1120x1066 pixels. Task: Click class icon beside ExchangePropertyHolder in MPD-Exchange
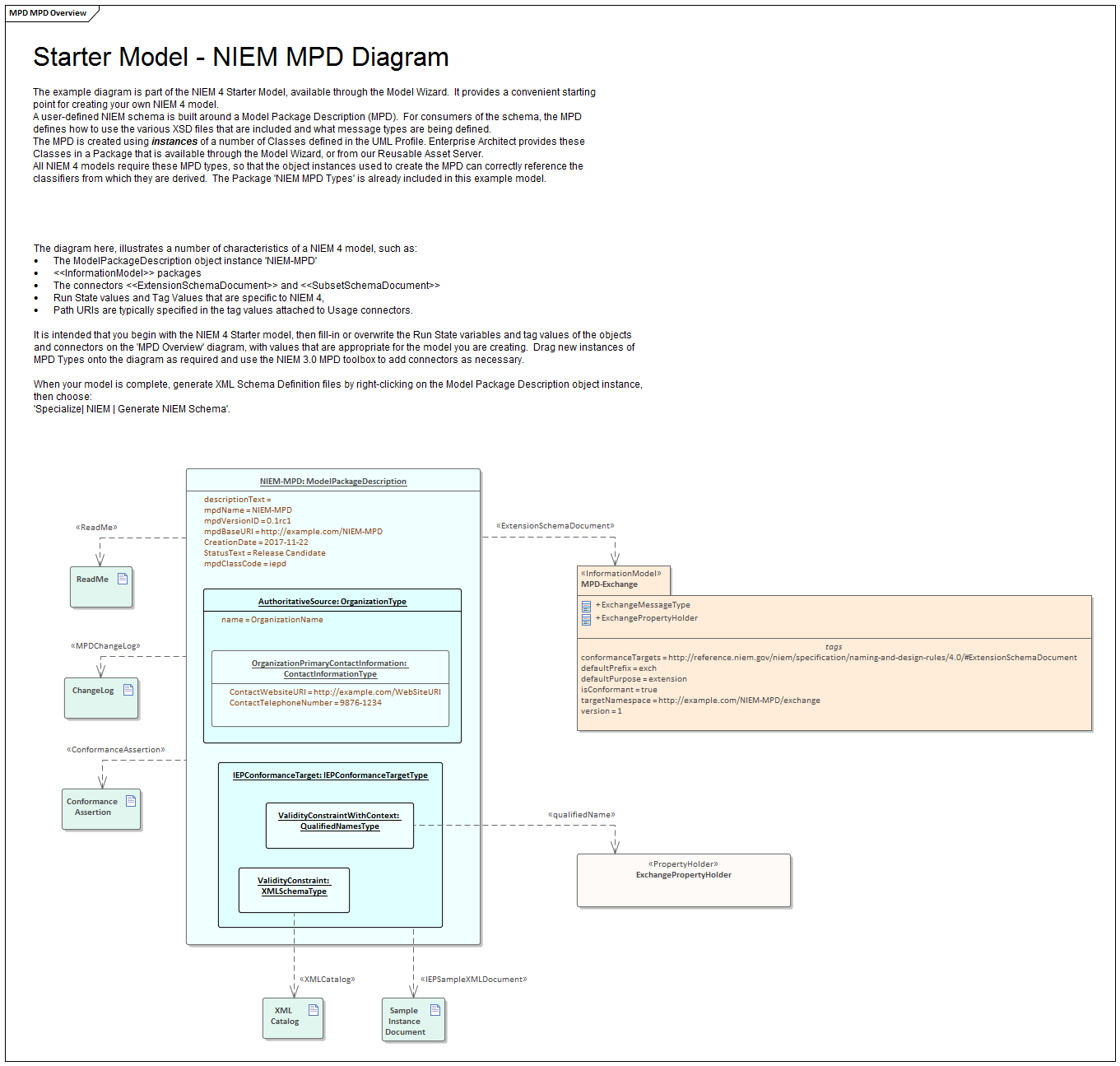pyautogui.click(x=586, y=619)
